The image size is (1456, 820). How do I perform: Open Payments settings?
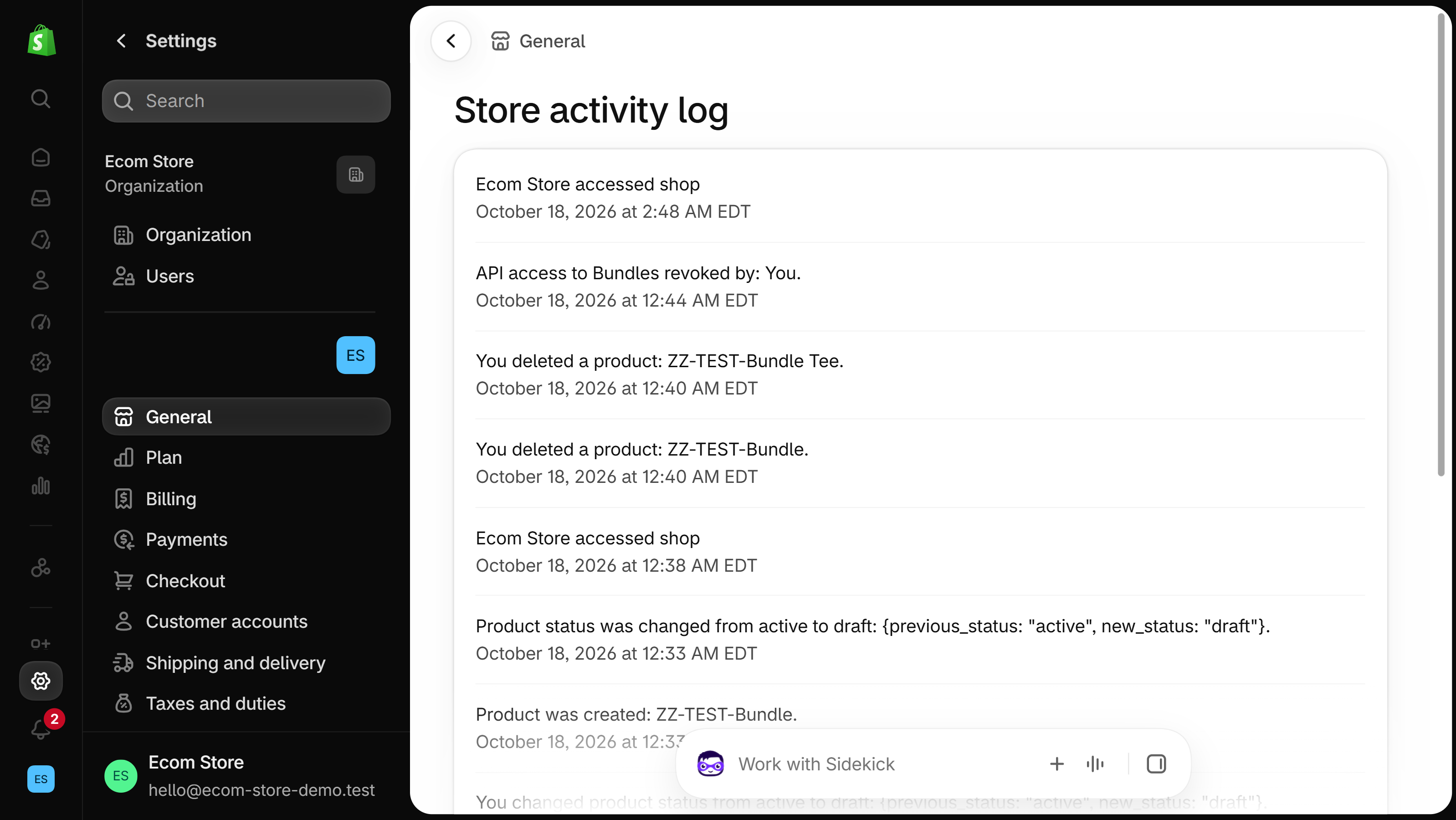[246, 540]
